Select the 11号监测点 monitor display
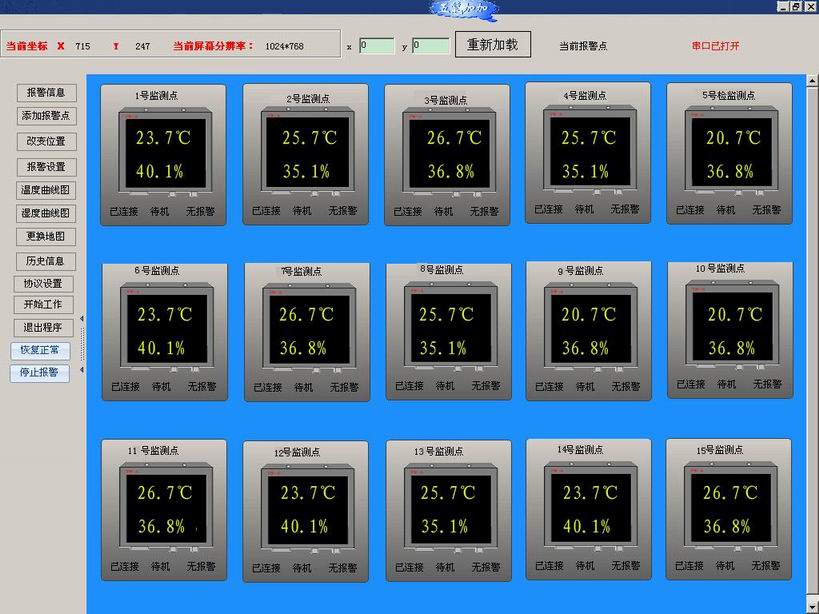This screenshot has width=819, height=614. pos(166,508)
